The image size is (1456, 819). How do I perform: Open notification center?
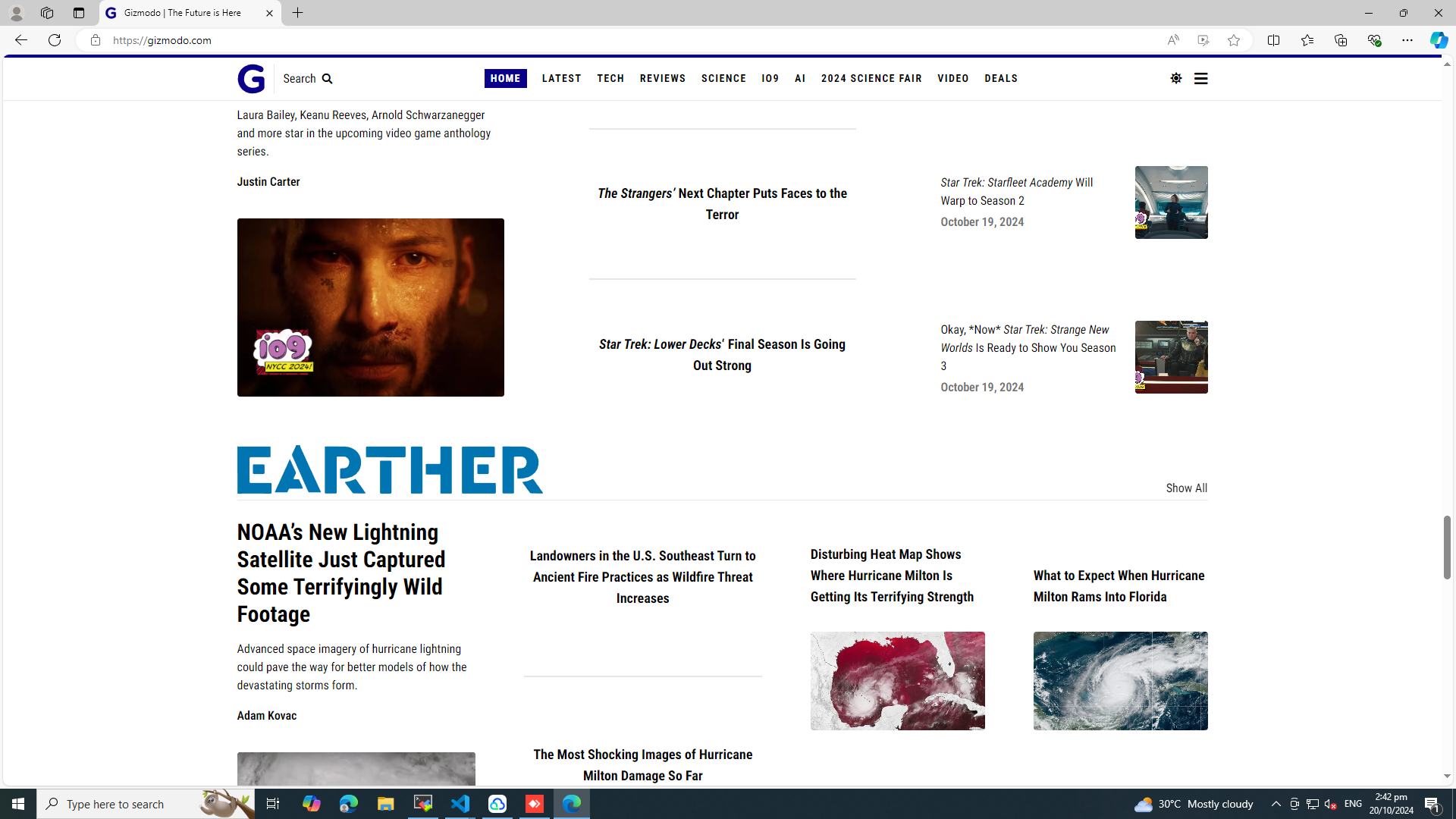pos(1432,804)
